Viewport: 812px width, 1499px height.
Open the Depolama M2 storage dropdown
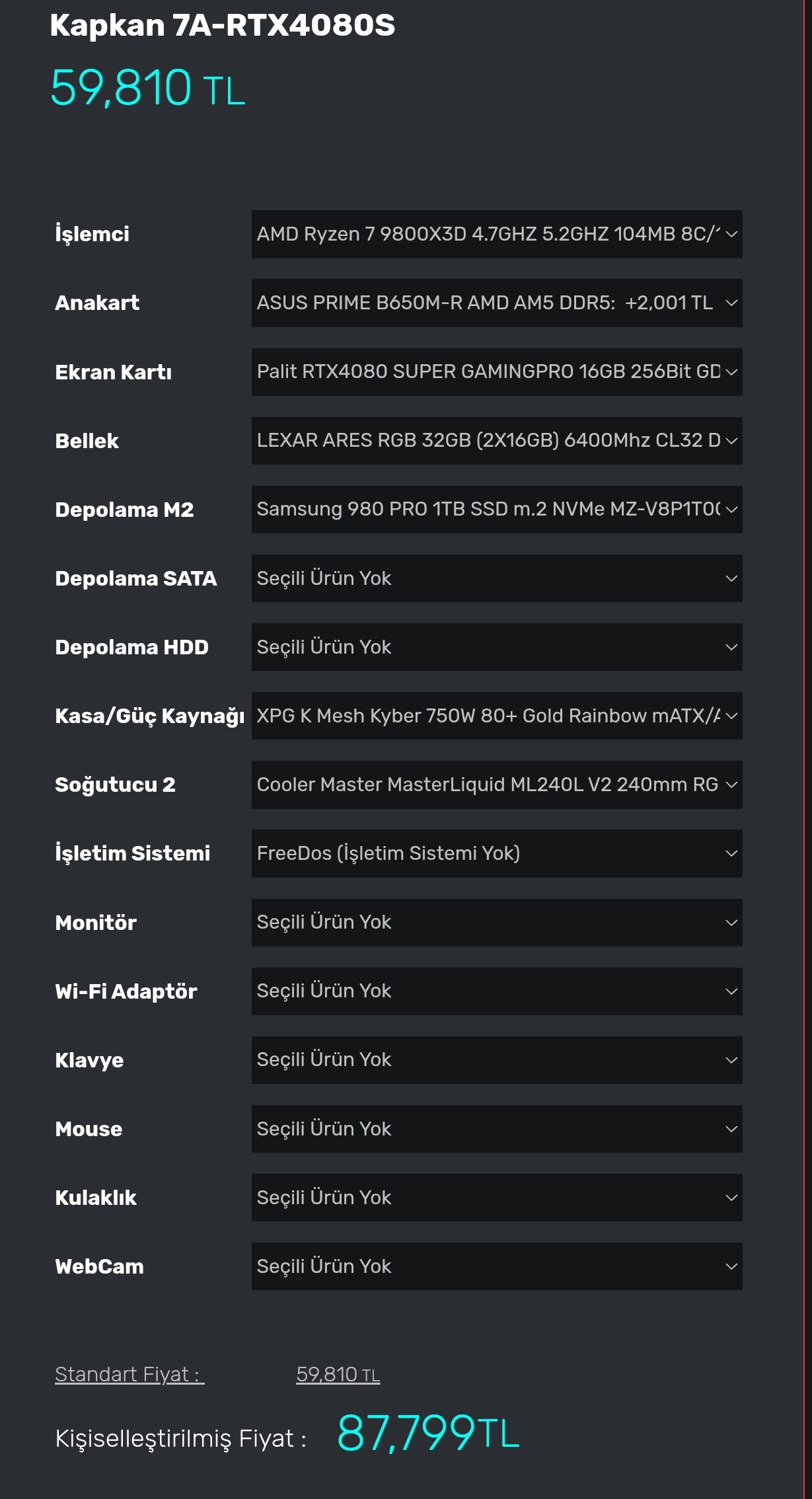pyautogui.click(x=496, y=509)
